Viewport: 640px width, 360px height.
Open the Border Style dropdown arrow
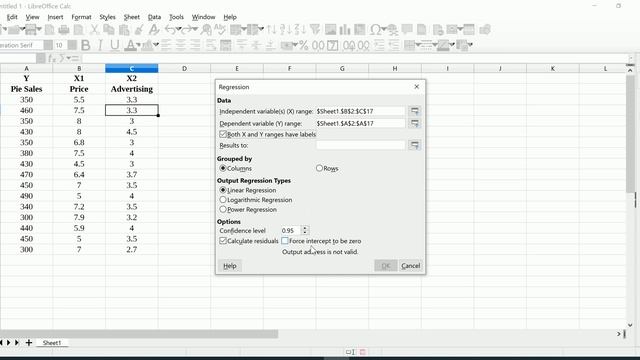click(435, 45)
